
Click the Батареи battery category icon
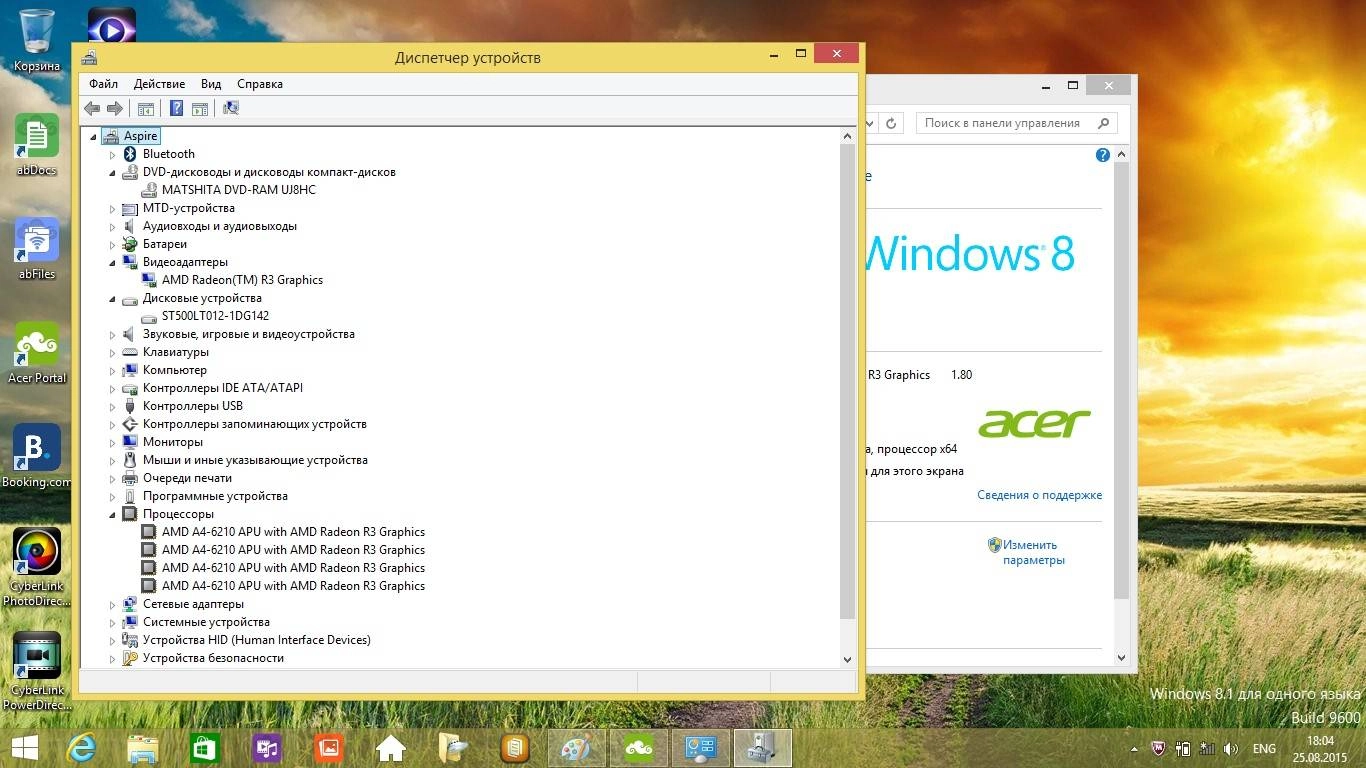[129, 244]
